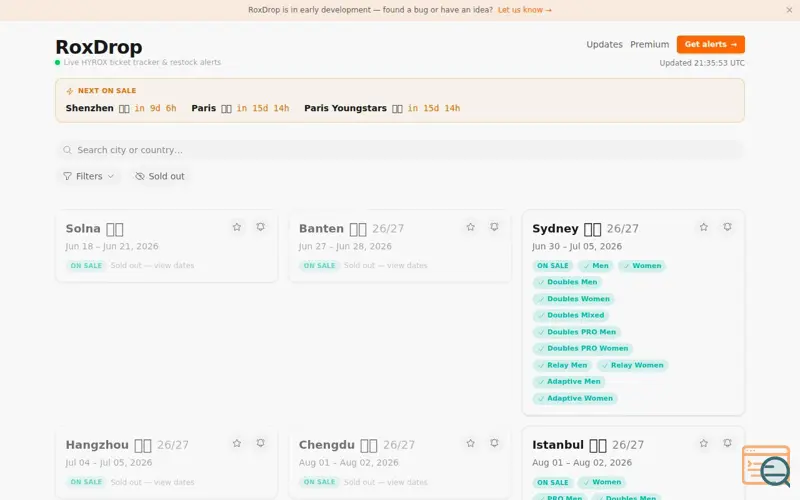Select the Istanbul Women category tag
Image resolution: width=800 pixels, height=500 pixels.
click(x=602, y=482)
